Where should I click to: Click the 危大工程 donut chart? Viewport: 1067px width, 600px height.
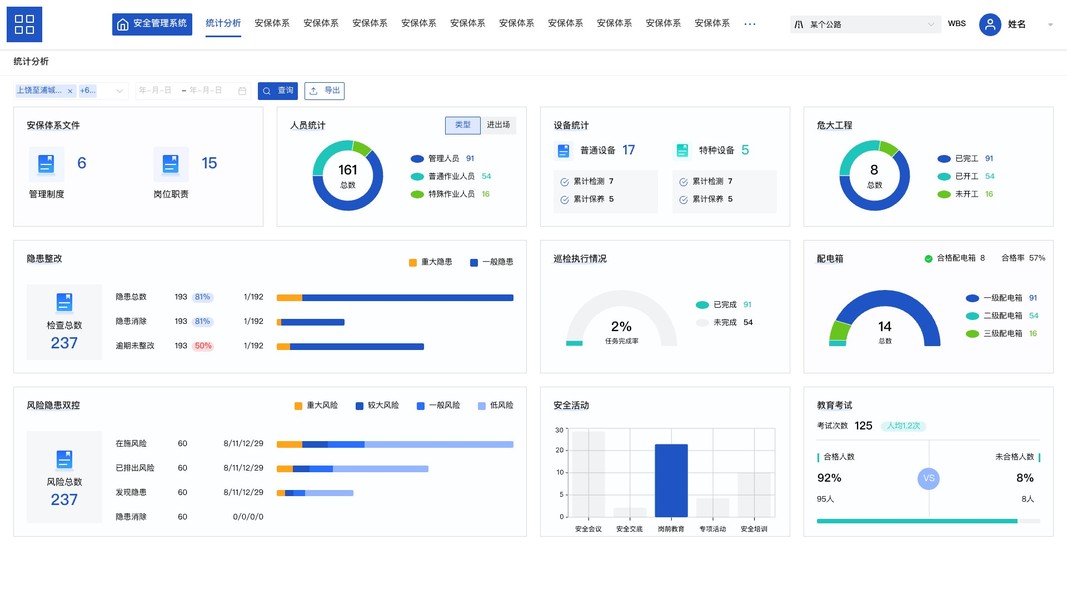(874, 176)
